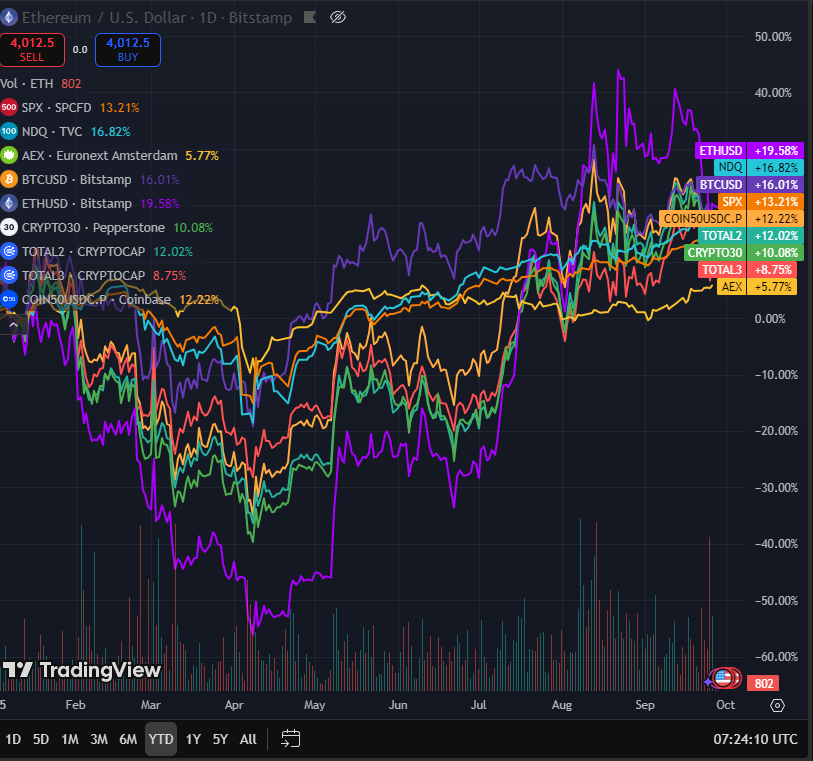Switch to the All time range
This screenshot has width=813, height=761.
(x=248, y=739)
